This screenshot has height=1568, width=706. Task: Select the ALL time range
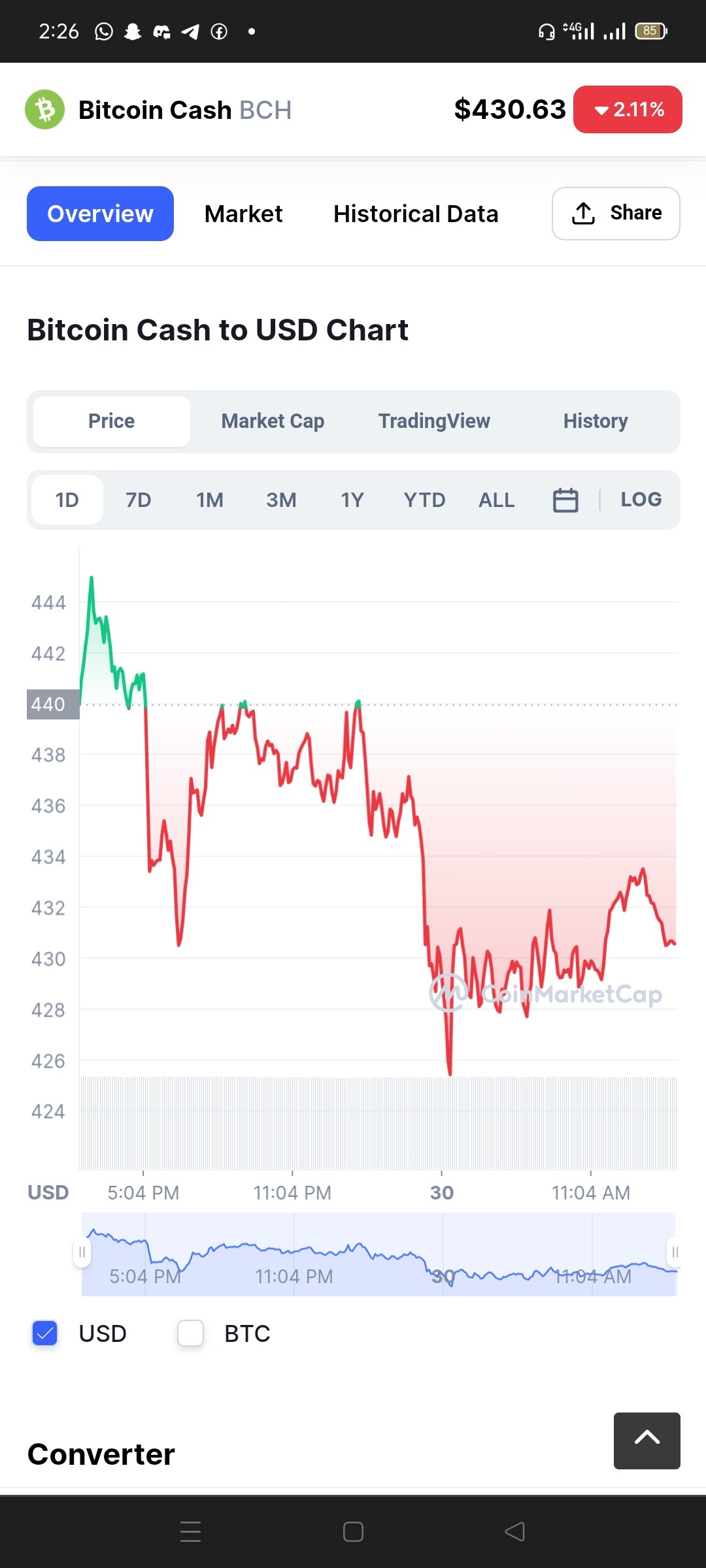point(497,500)
